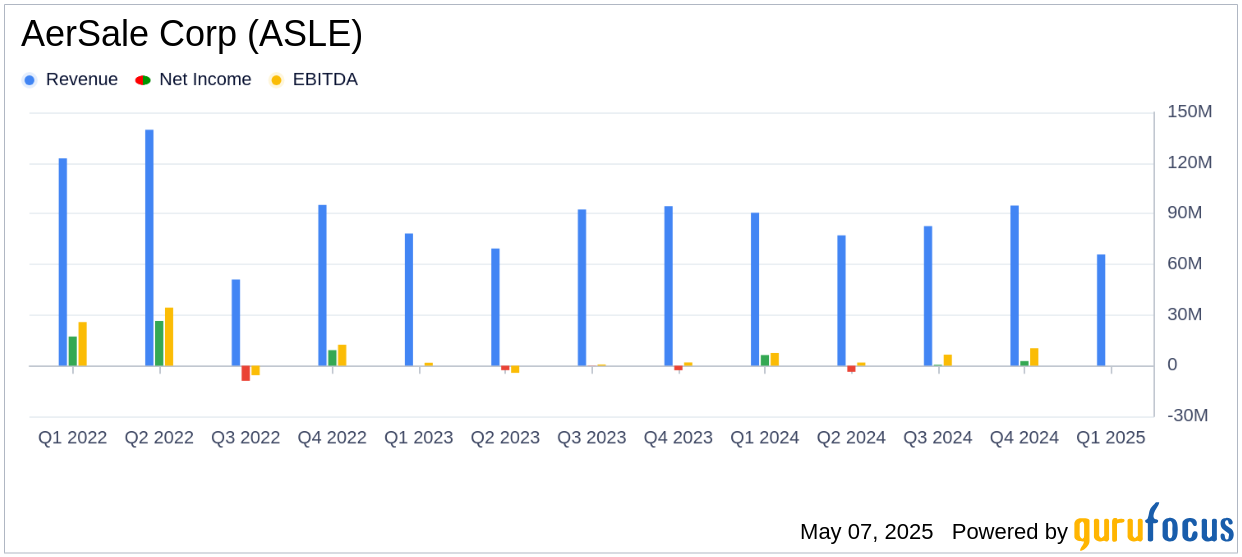1242x557 pixels.
Task: Open the gurufocus logo link
Action: click(x=1153, y=525)
